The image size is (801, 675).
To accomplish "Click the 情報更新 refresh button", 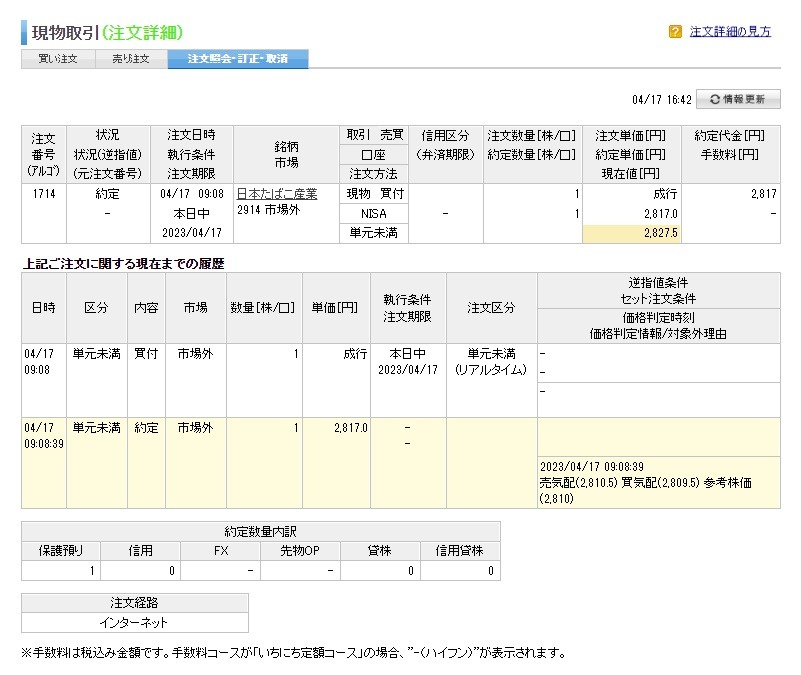I will 738,99.
